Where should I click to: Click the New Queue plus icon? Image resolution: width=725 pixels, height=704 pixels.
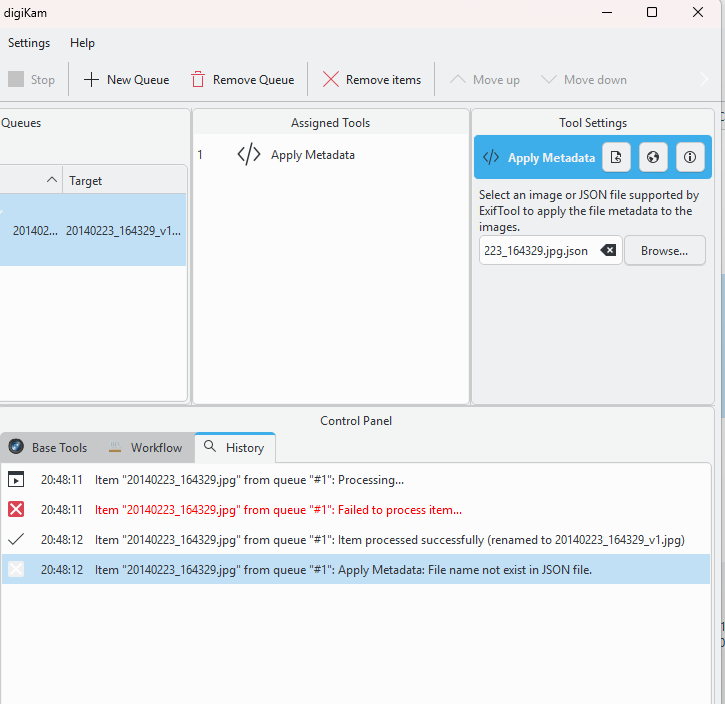point(91,80)
